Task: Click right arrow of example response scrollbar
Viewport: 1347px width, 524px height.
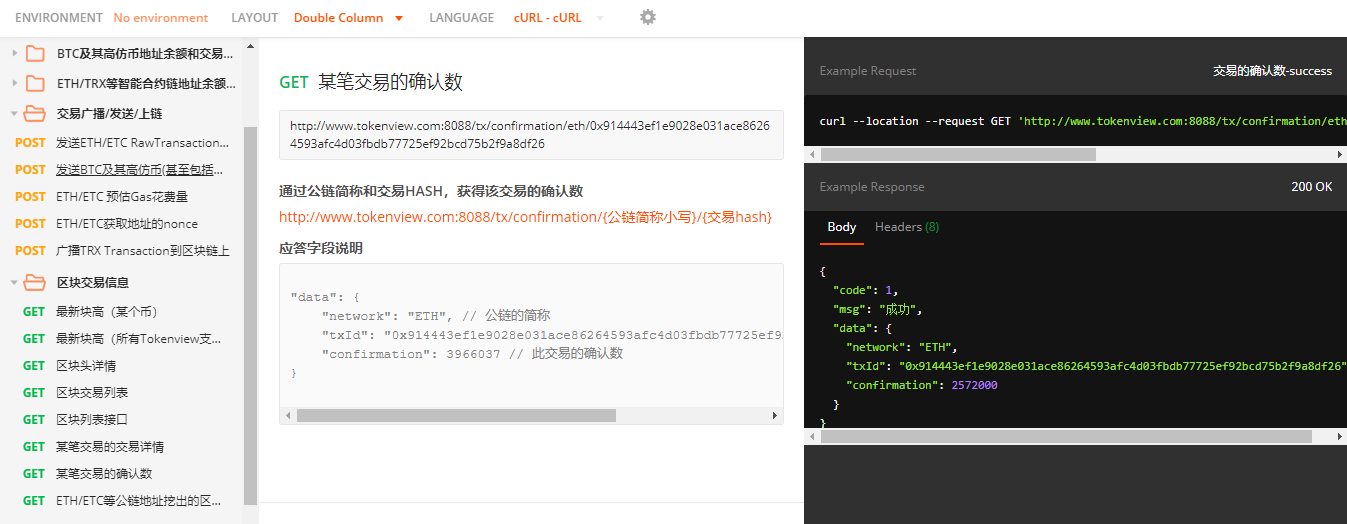Action: point(1340,437)
